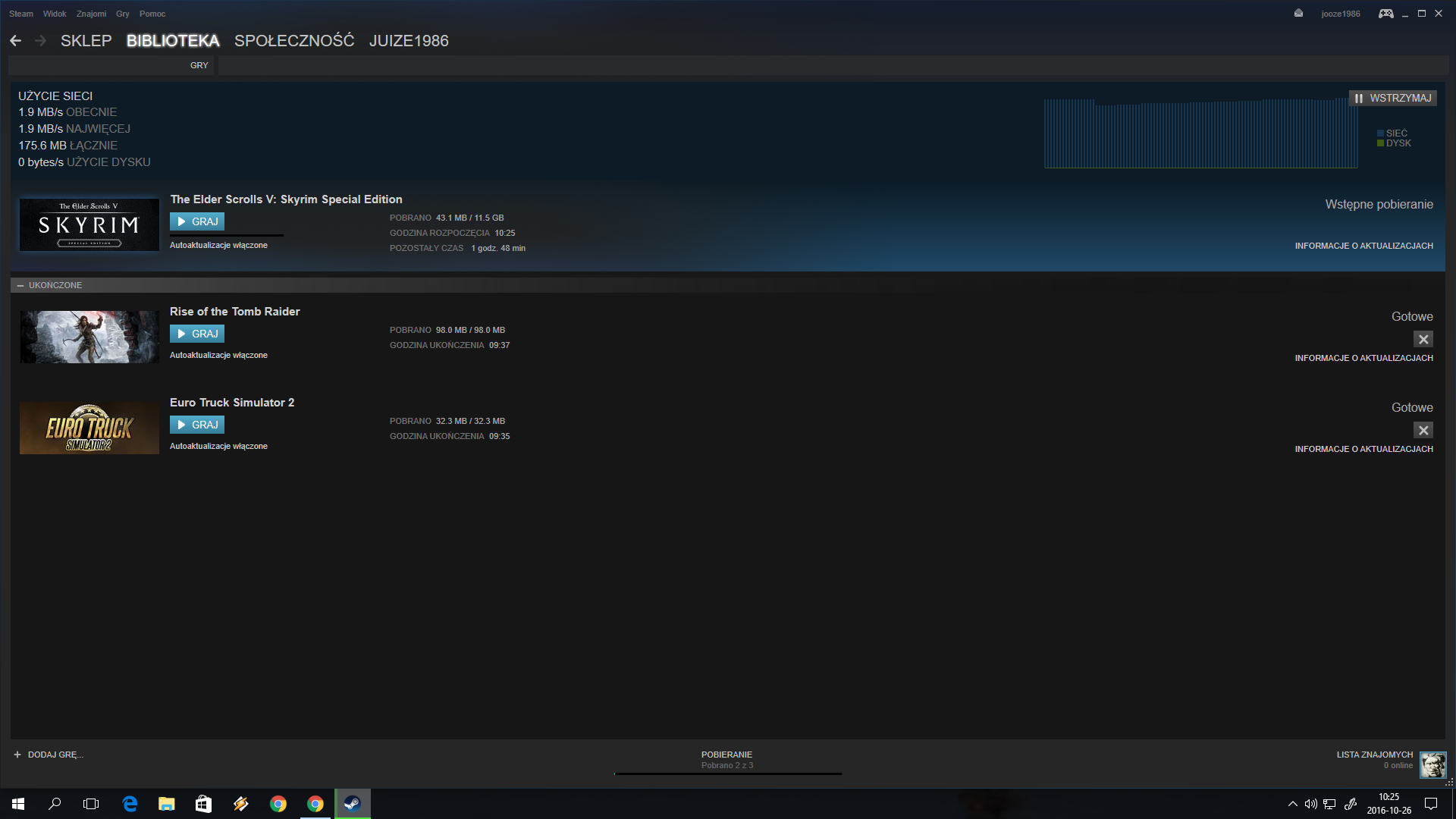Open the first Chrome taskbar icon
Viewport: 1456px width, 819px height.
pyautogui.click(x=278, y=804)
